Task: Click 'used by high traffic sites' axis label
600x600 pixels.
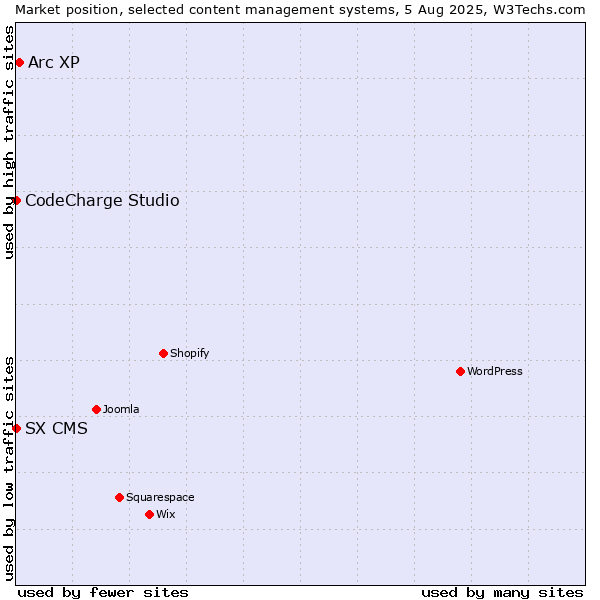Action: click(8, 142)
